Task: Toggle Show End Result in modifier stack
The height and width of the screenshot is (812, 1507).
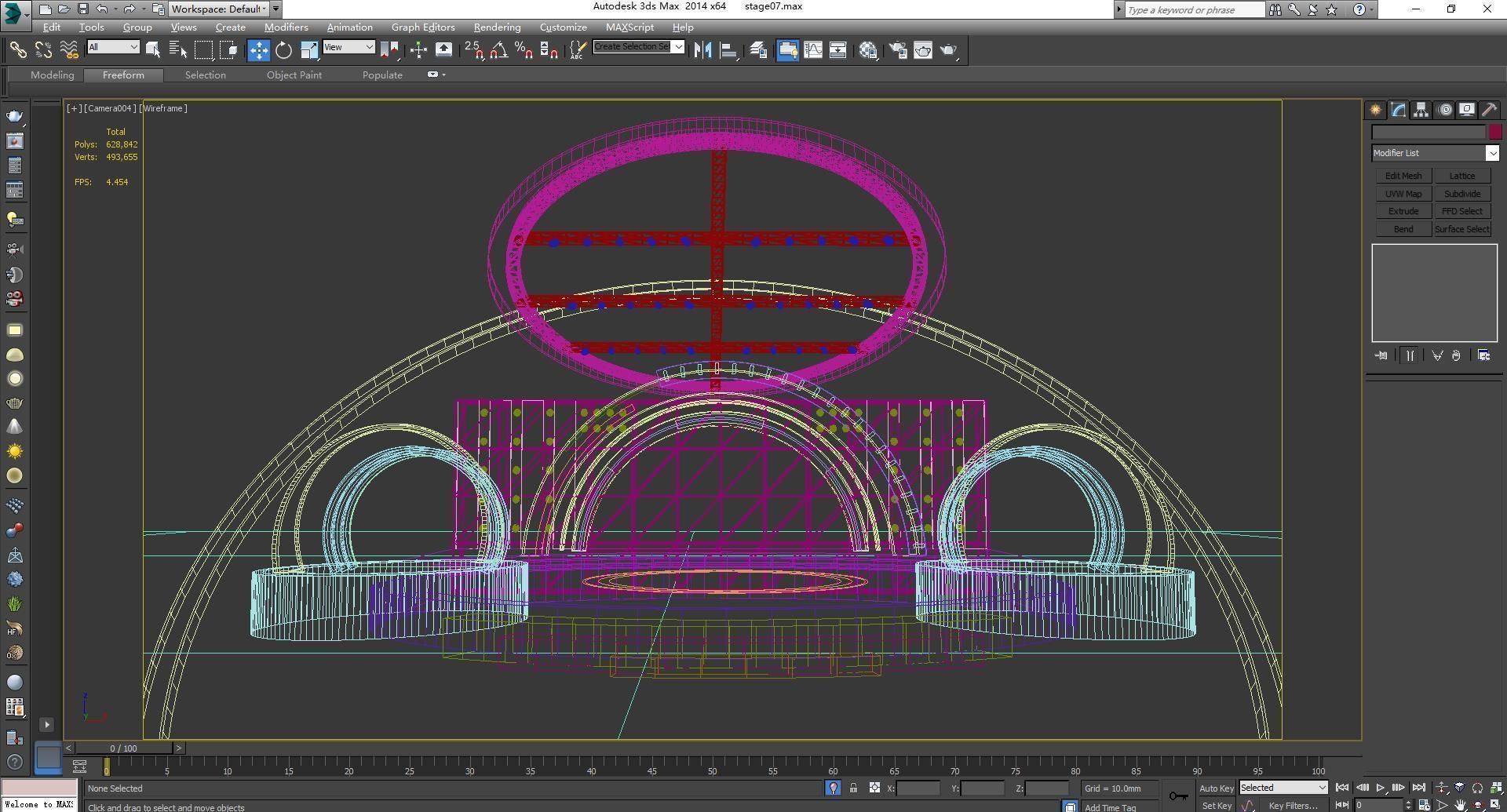Action: (x=1410, y=355)
